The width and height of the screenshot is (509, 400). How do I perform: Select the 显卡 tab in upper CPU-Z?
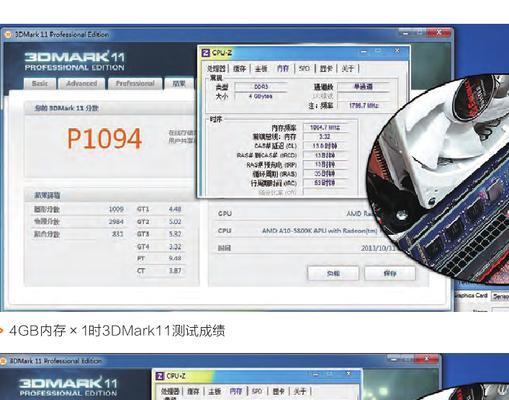tap(326, 69)
